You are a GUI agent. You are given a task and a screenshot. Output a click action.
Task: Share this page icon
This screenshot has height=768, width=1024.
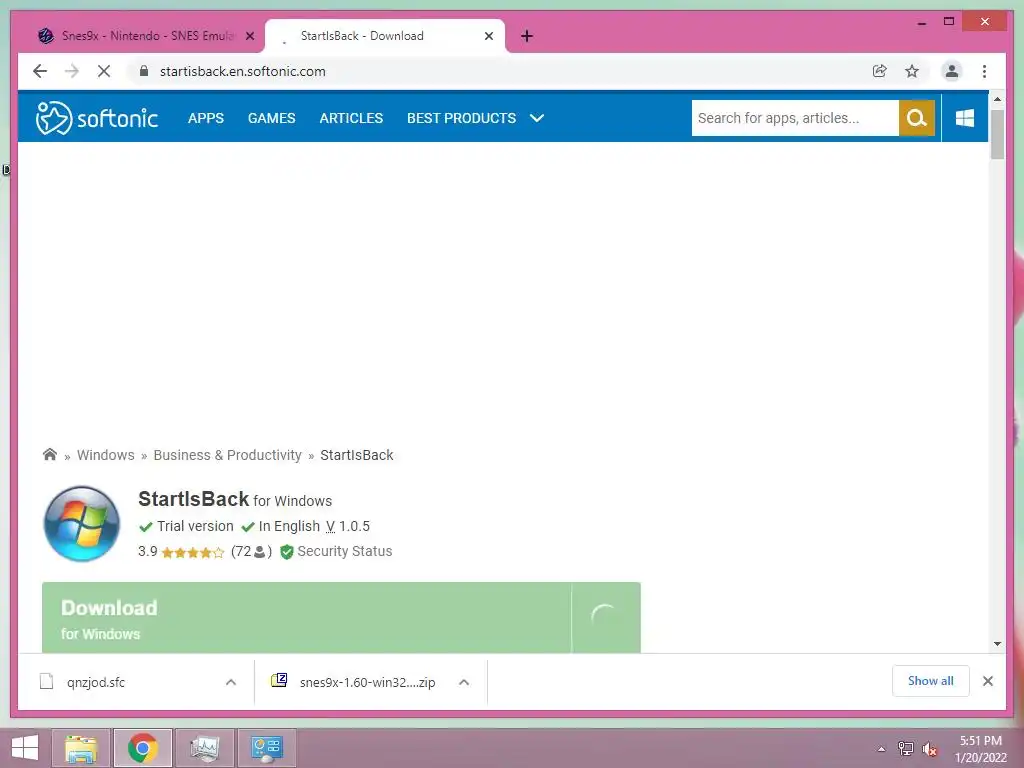(x=880, y=71)
